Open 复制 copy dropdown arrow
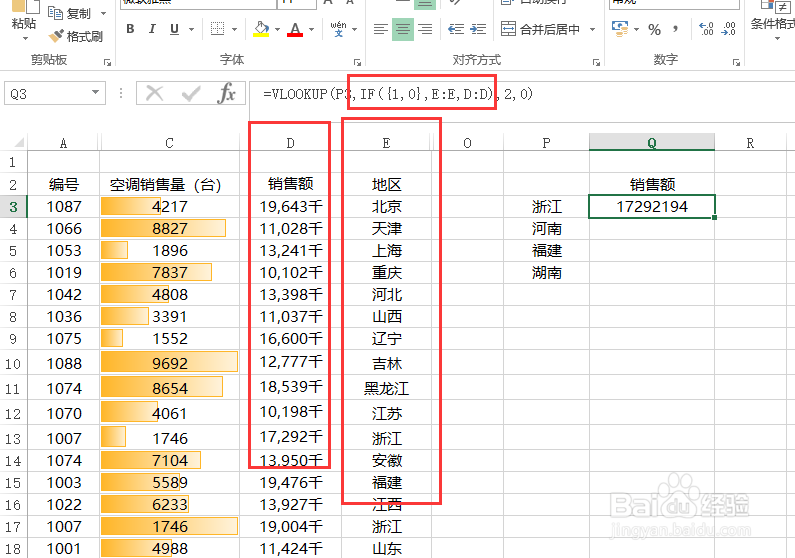This screenshot has height=558, width=795. pos(103,13)
